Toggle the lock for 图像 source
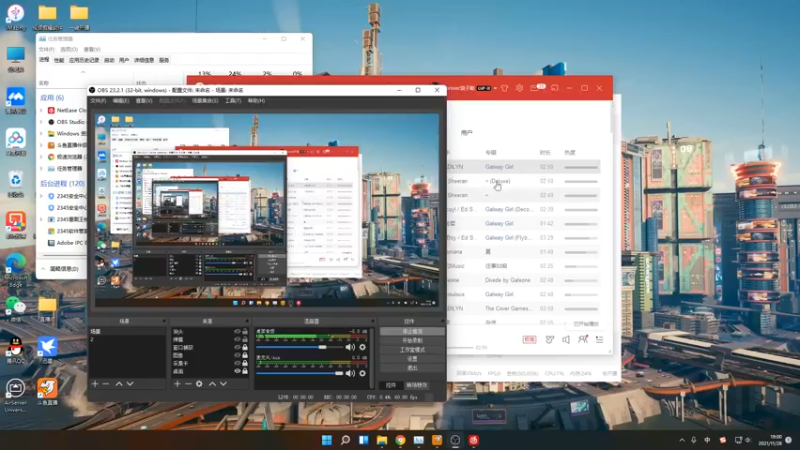 (x=245, y=355)
